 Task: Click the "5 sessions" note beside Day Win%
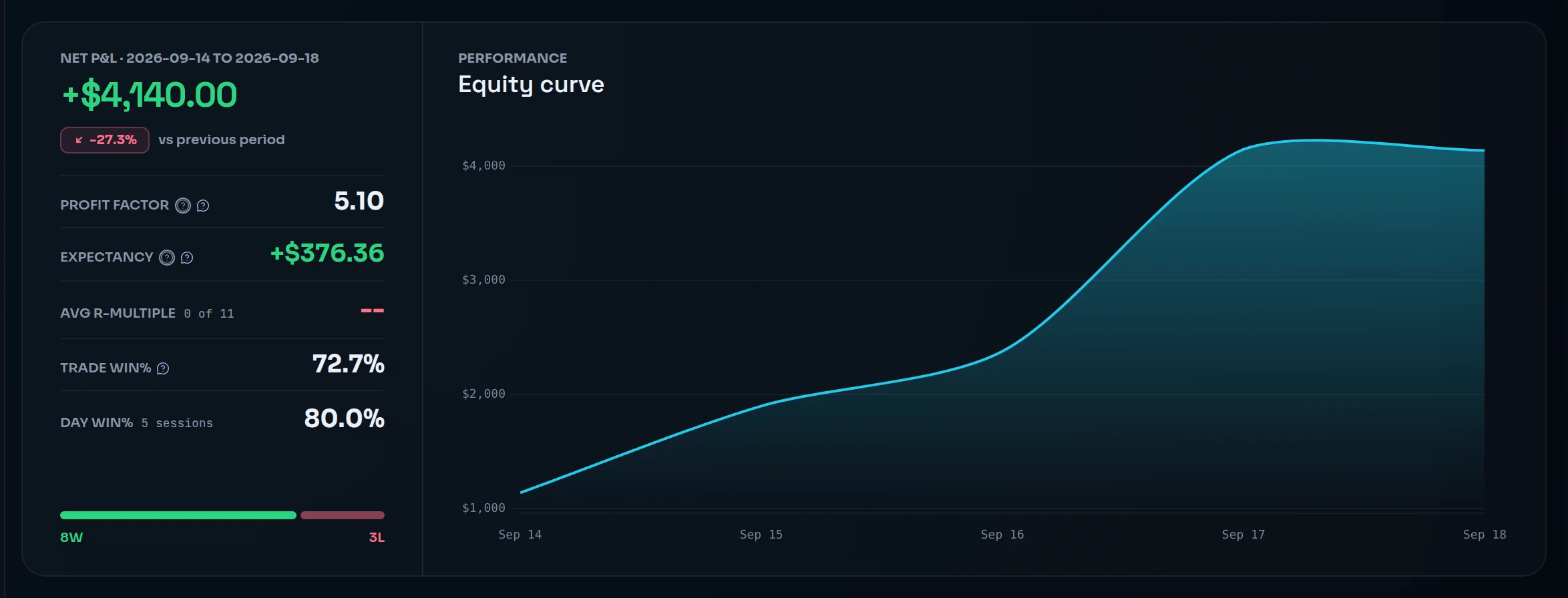pyautogui.click(x=177, y=423)
